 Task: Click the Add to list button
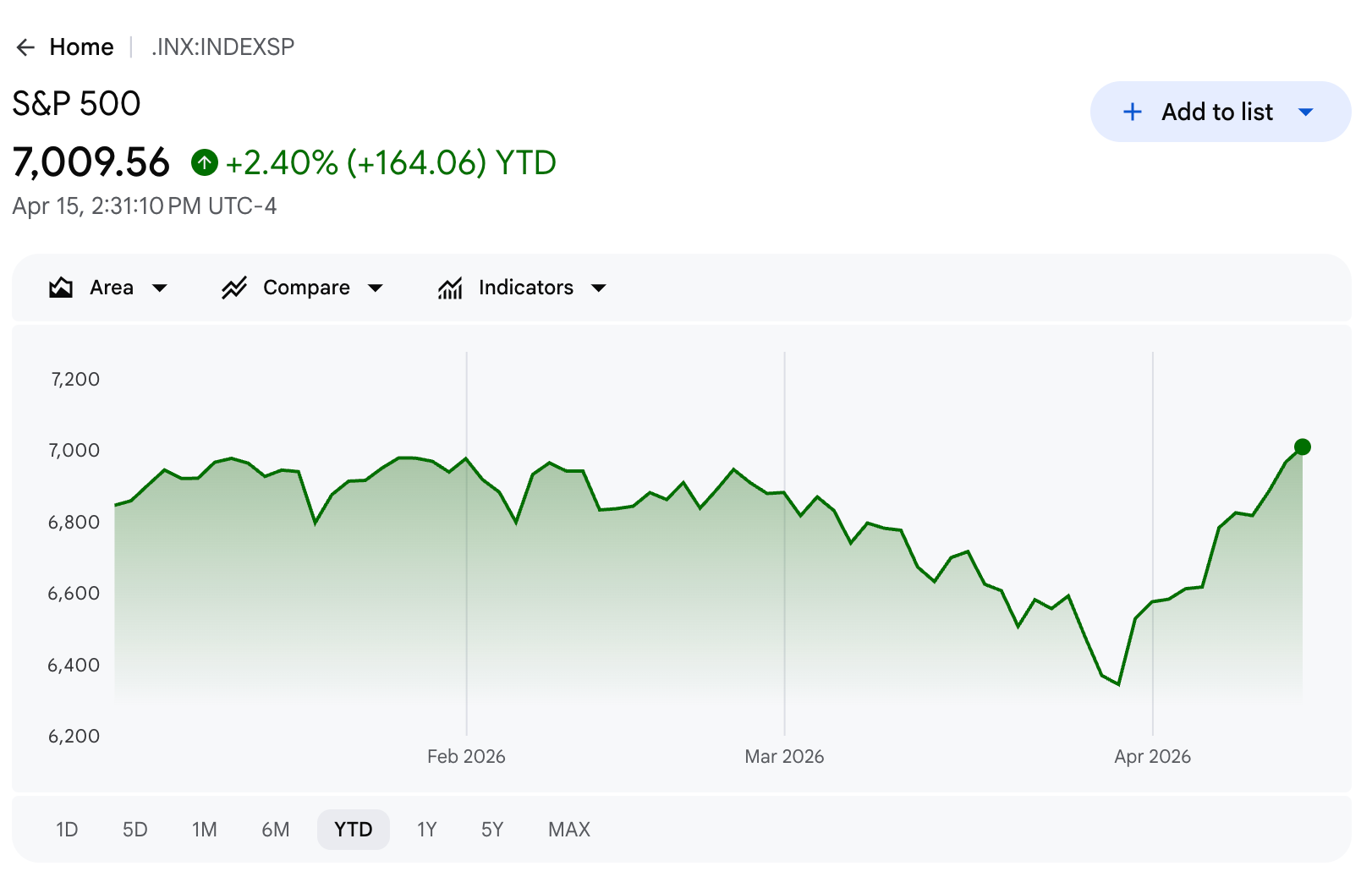pyautogui.click(x=1216, y=112)
